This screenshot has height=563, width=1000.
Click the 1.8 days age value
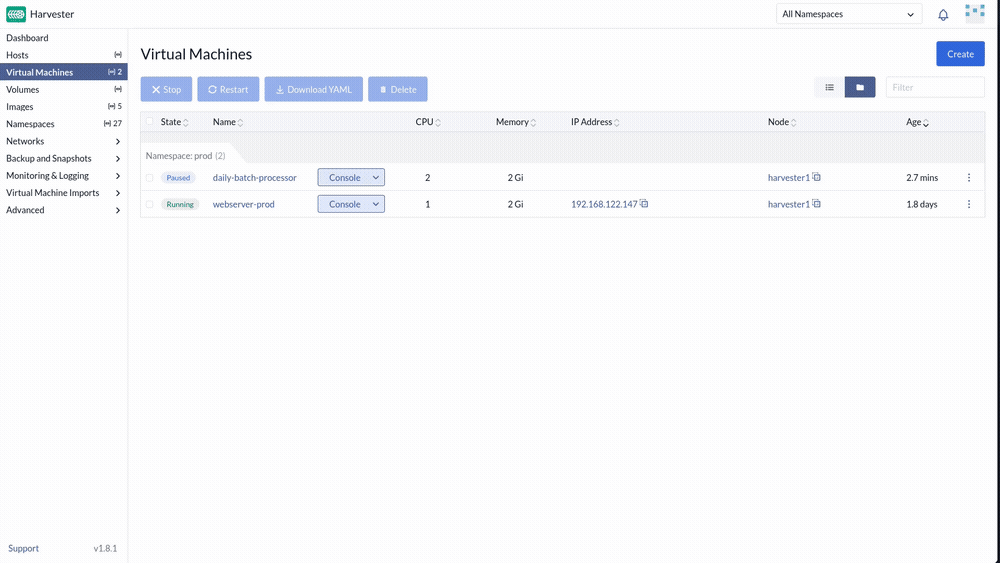pyautogui.click(x=922, y=204)
